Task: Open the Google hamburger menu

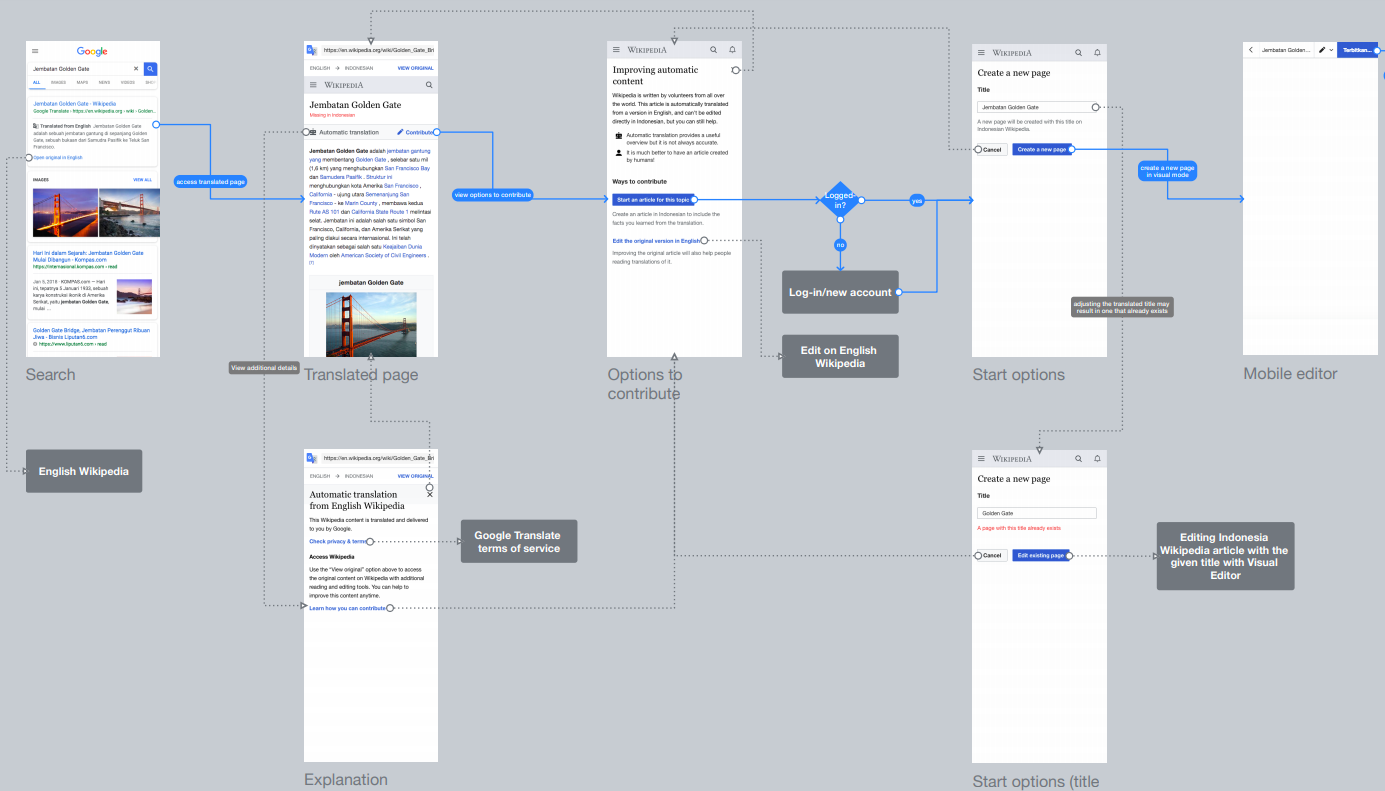Action: click(35, 51)
